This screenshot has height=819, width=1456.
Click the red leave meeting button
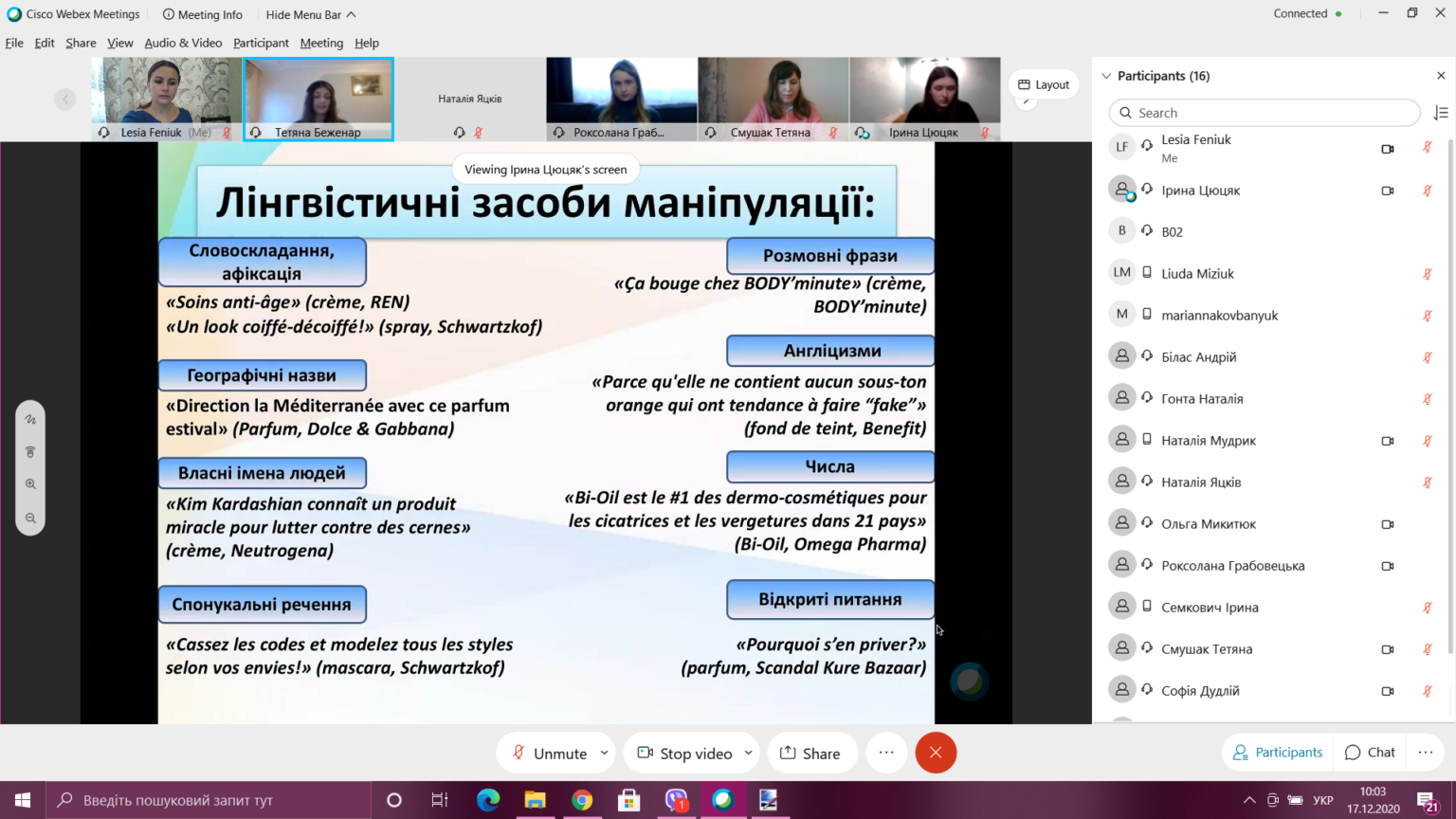point(936,753)
